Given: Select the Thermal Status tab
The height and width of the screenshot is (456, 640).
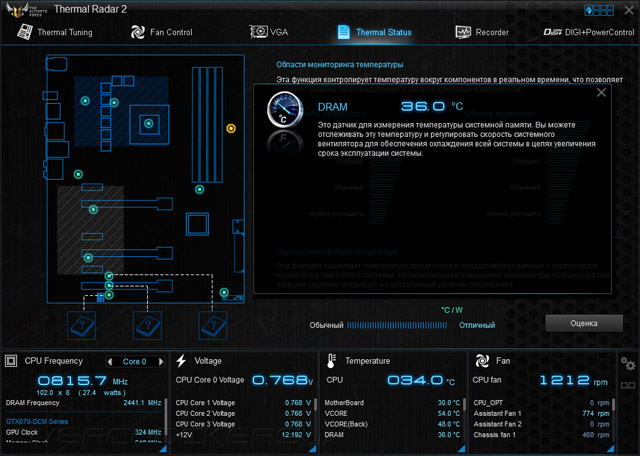Looking at the screenshot, I should click(374, 32).
